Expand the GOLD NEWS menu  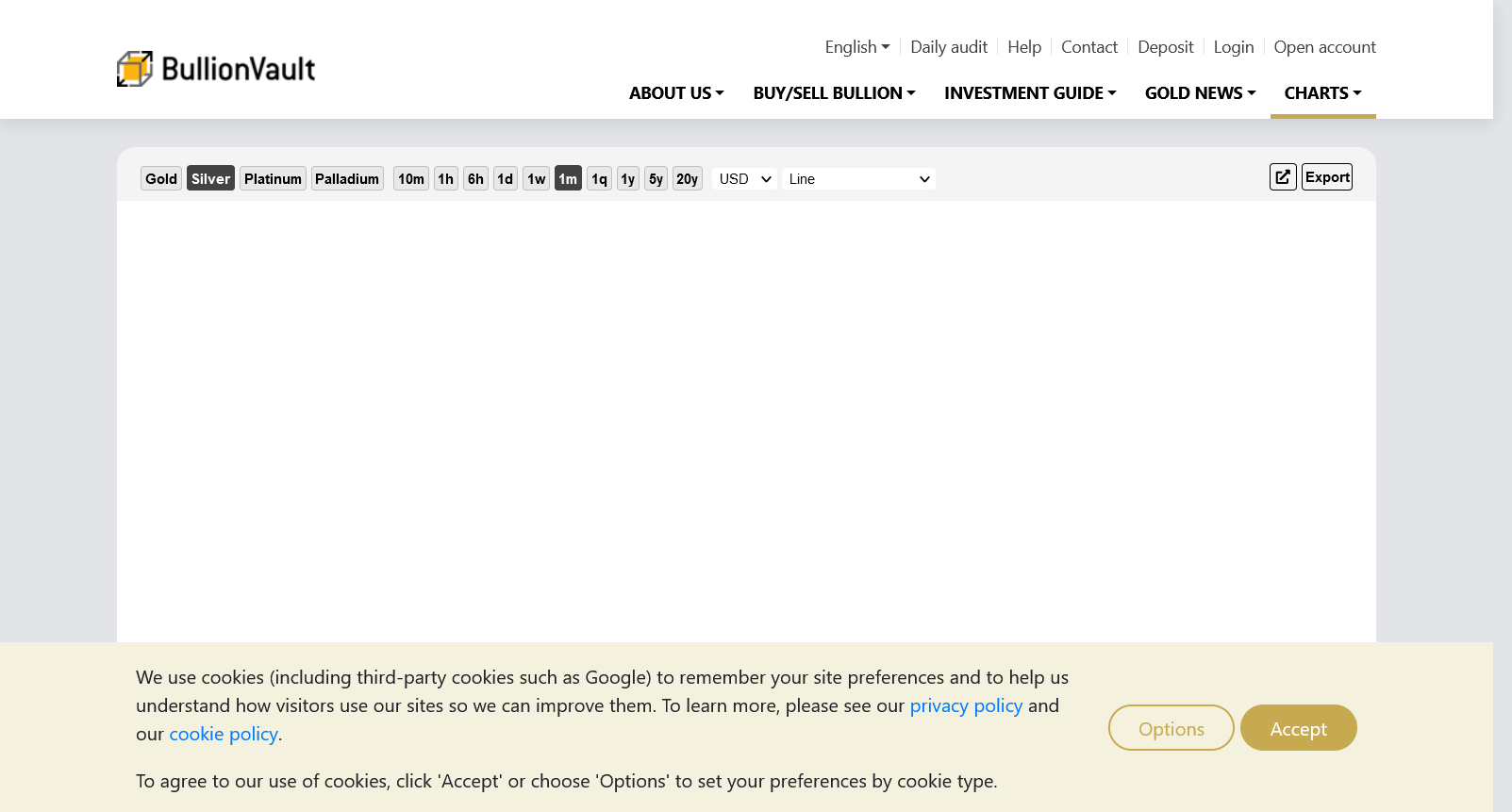click(x=1200, y=93)
